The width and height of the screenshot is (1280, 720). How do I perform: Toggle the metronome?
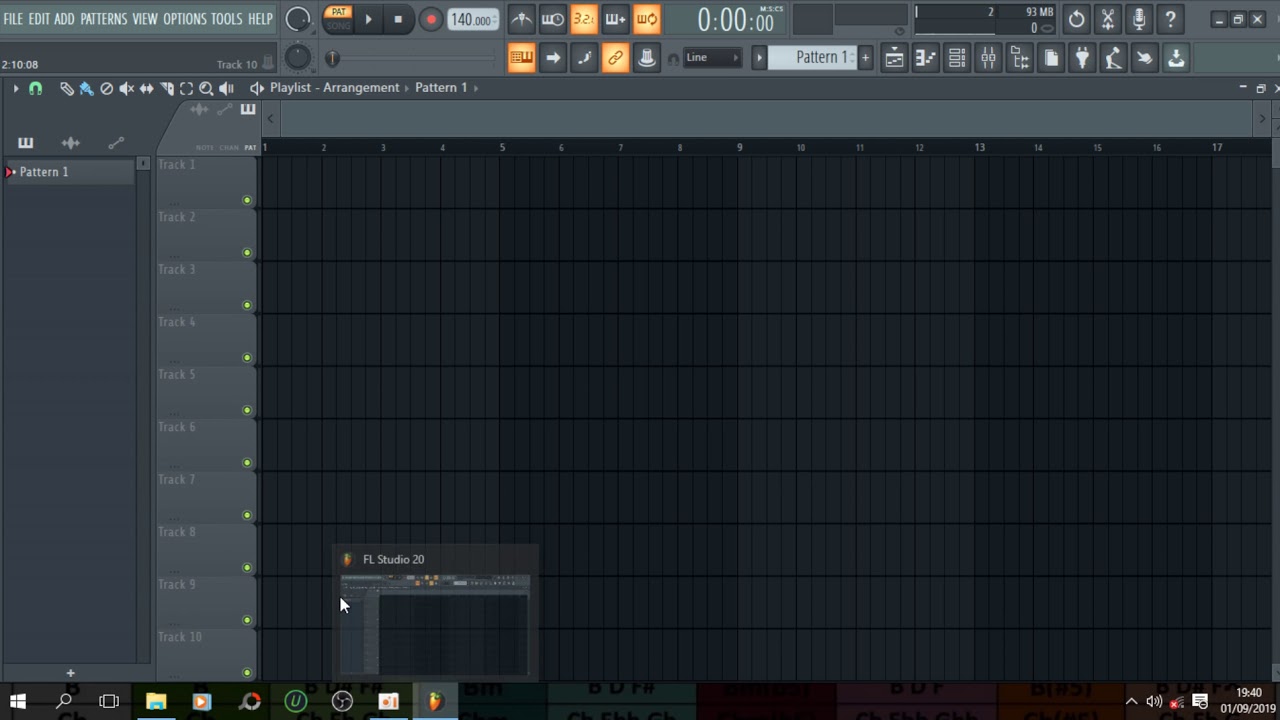pos(522,19)
